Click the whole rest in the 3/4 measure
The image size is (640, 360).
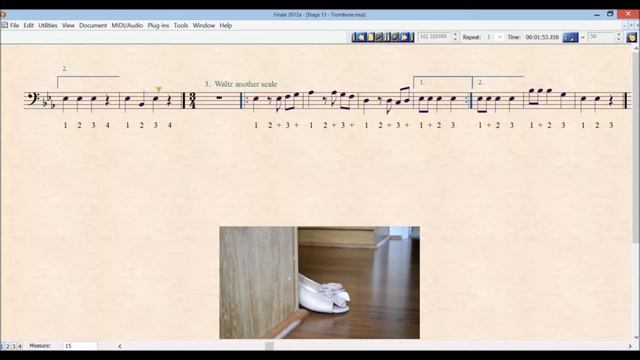pyautogui.click(x=219, y=98)
